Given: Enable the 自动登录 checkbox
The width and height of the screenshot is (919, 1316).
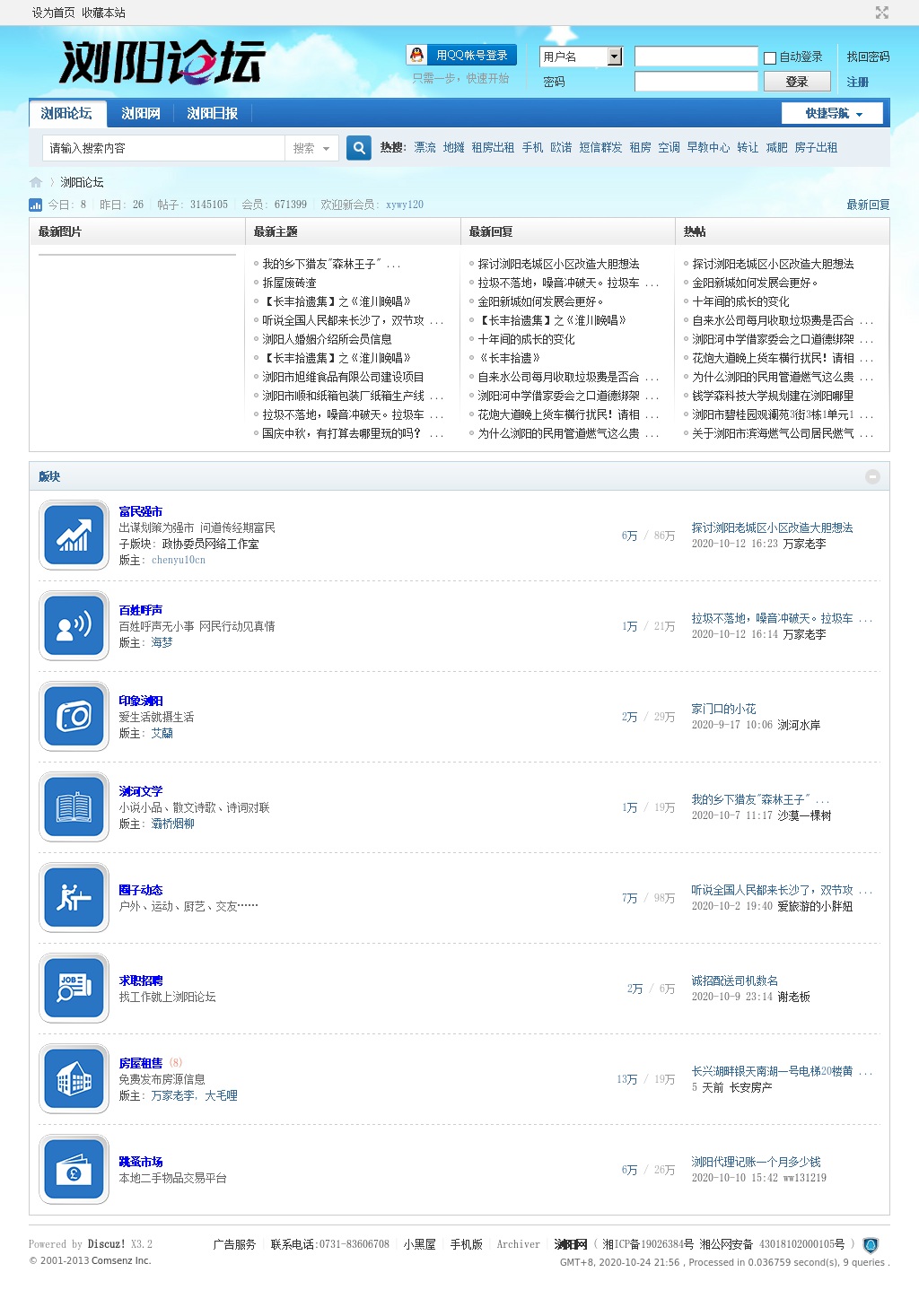Looking at the screenshot, I should click(x=770, y=57).
